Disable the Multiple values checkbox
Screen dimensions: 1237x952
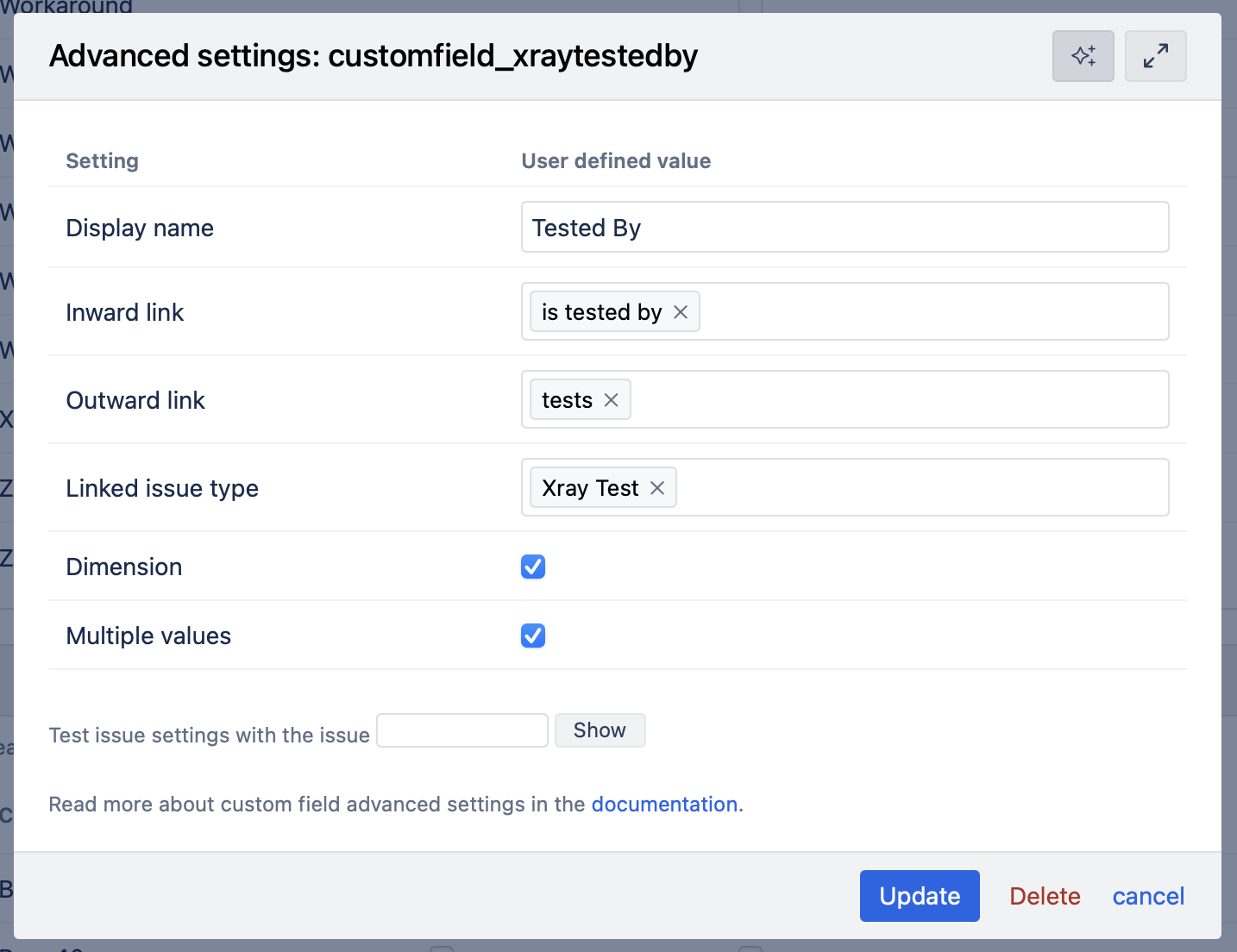[533, 636]
